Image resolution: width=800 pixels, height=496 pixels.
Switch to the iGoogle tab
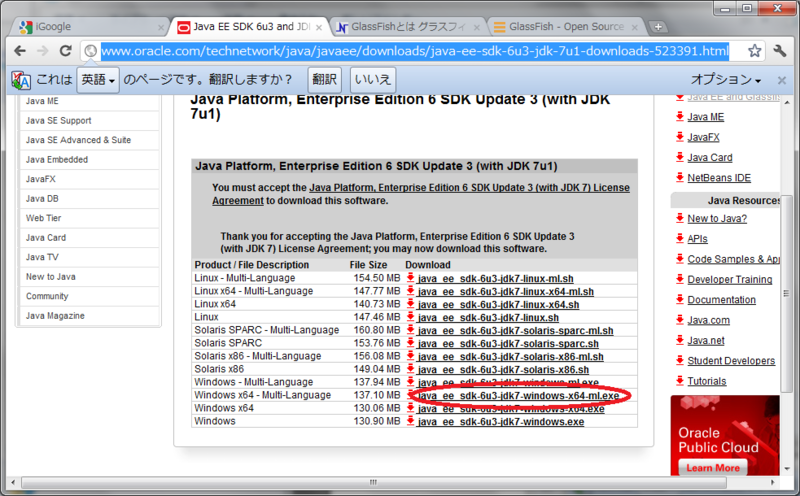(89, 27)
